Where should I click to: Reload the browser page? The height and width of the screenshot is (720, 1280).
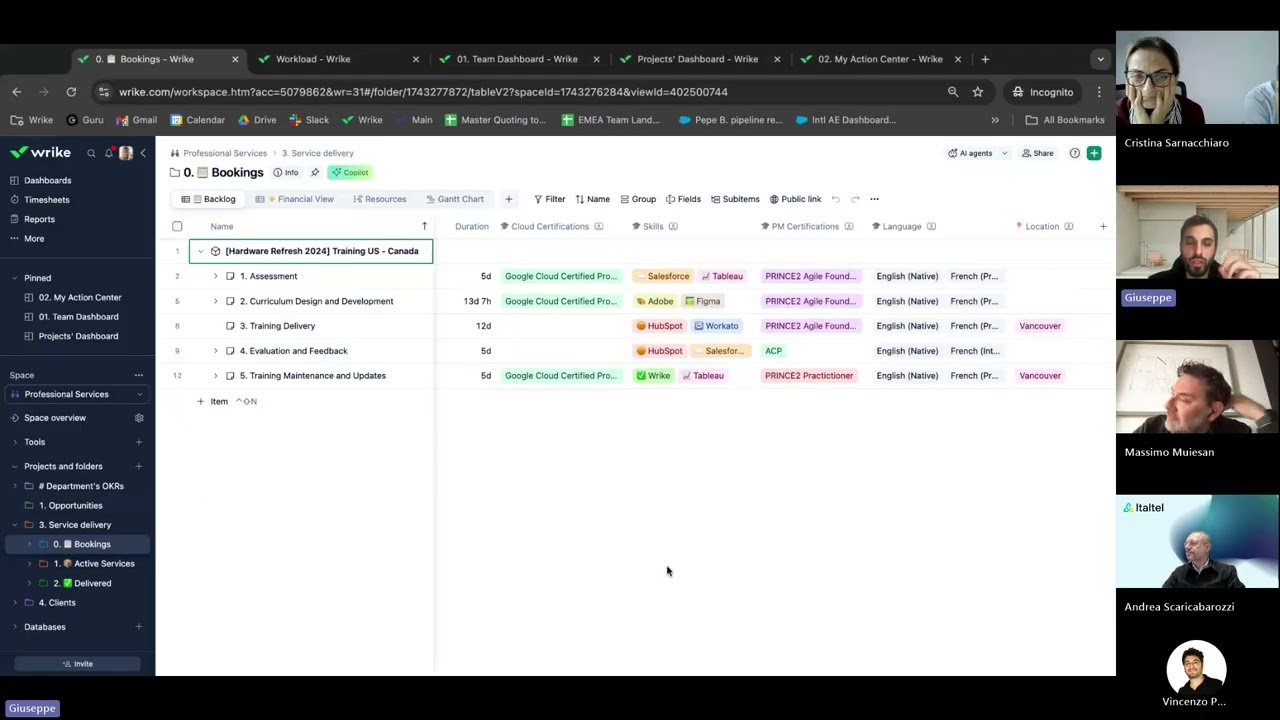[x=71, y=92]
